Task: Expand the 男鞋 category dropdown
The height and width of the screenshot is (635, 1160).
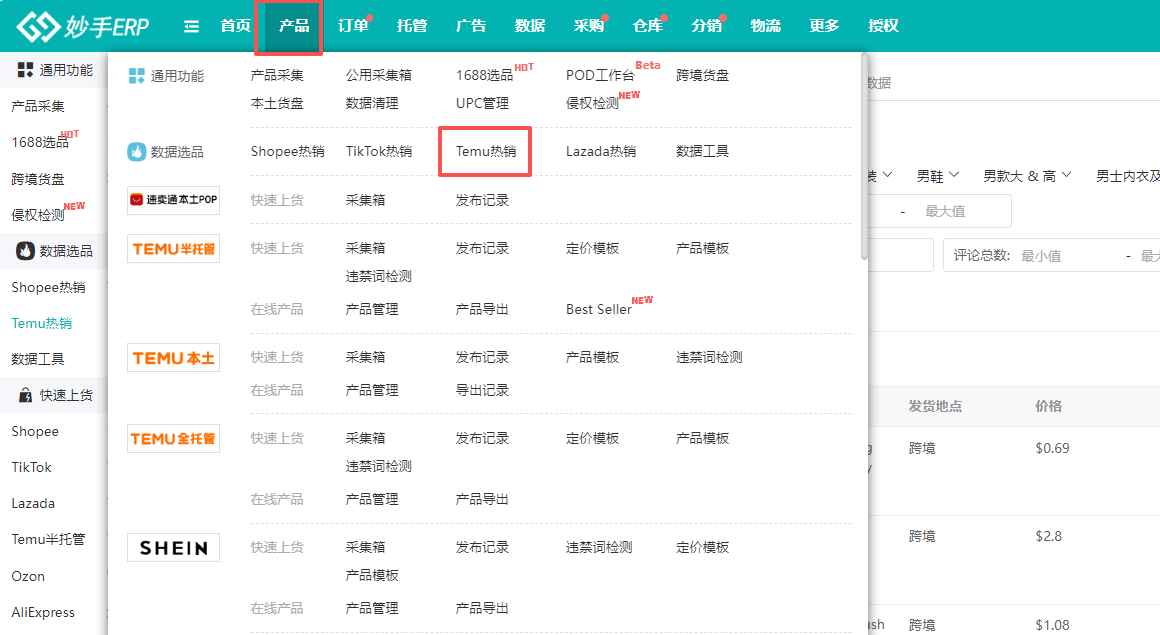Action: [x=937, y=176]
